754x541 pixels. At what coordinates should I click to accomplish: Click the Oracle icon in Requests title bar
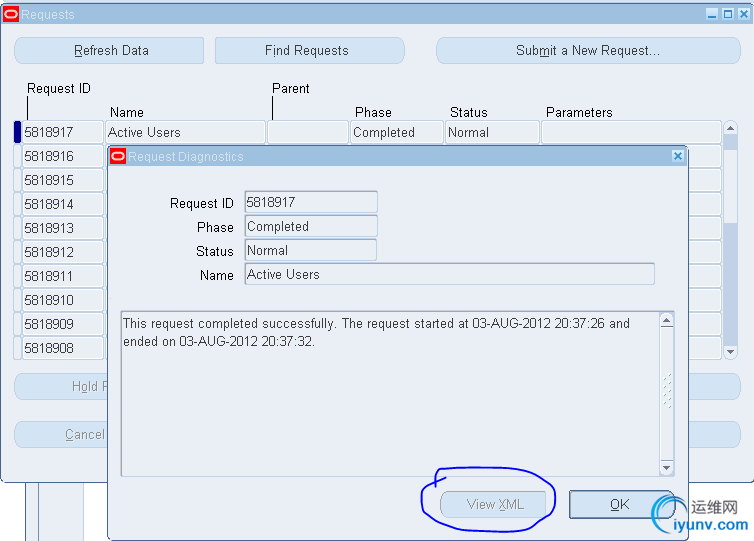pyautogui.click(x=11, y=14)
